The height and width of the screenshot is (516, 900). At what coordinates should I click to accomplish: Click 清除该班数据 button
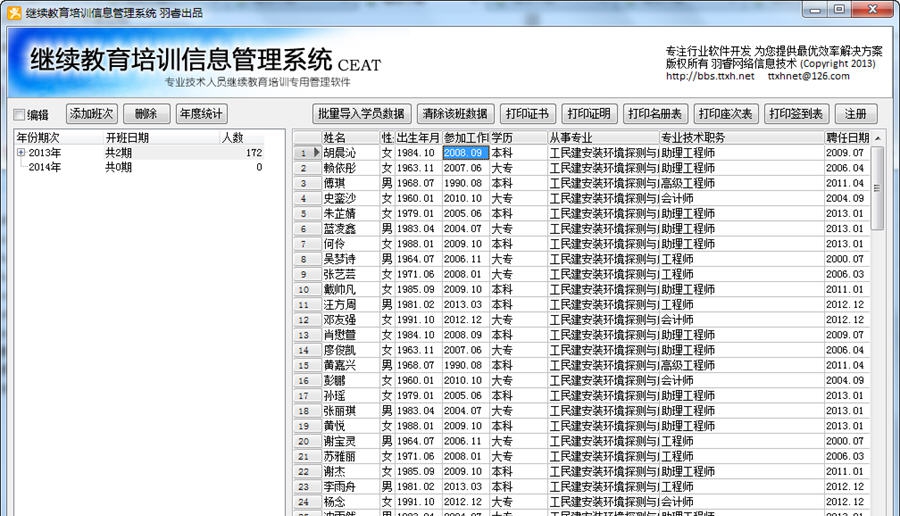[455, 114]
